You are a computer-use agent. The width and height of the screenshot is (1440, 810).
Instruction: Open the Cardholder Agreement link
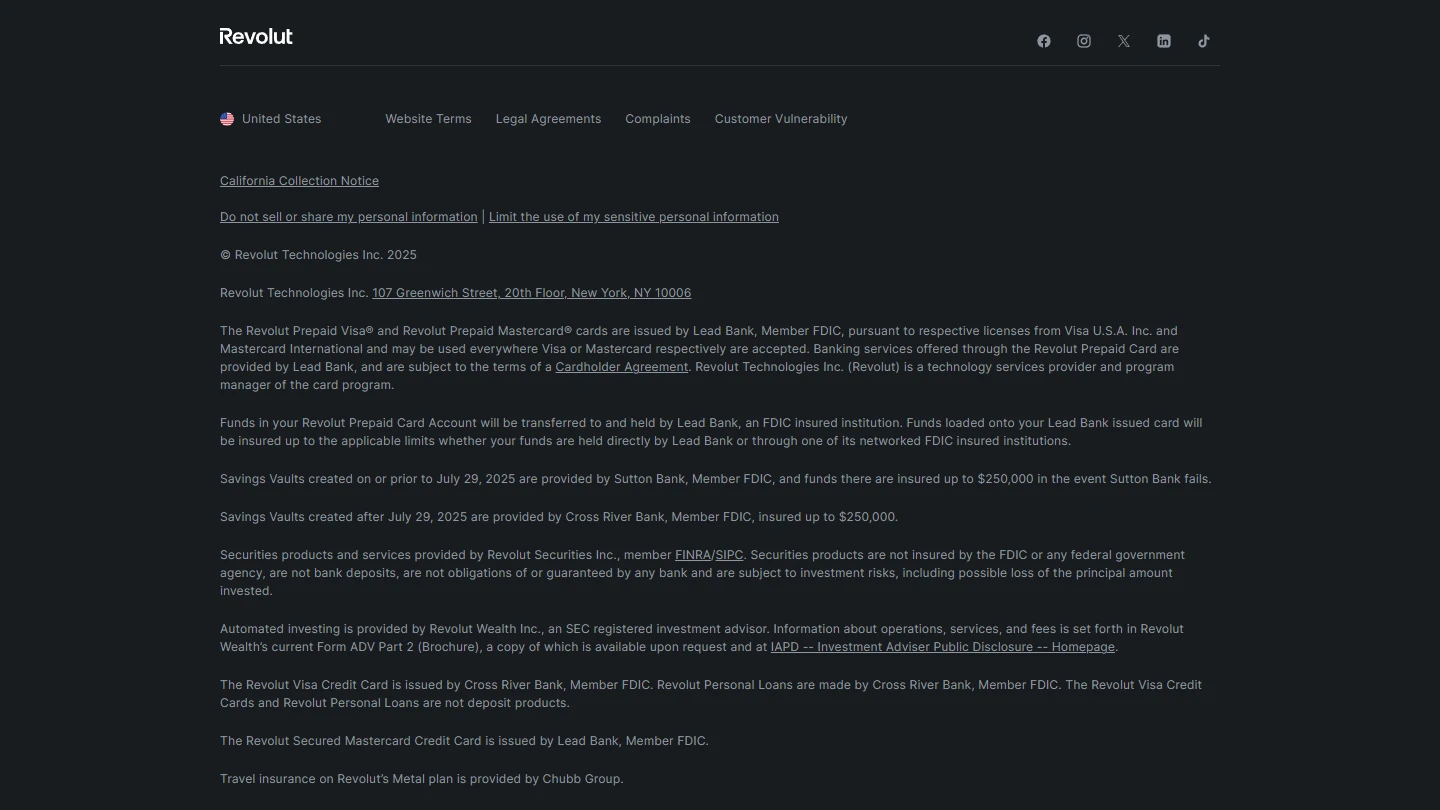pos(621,367)
